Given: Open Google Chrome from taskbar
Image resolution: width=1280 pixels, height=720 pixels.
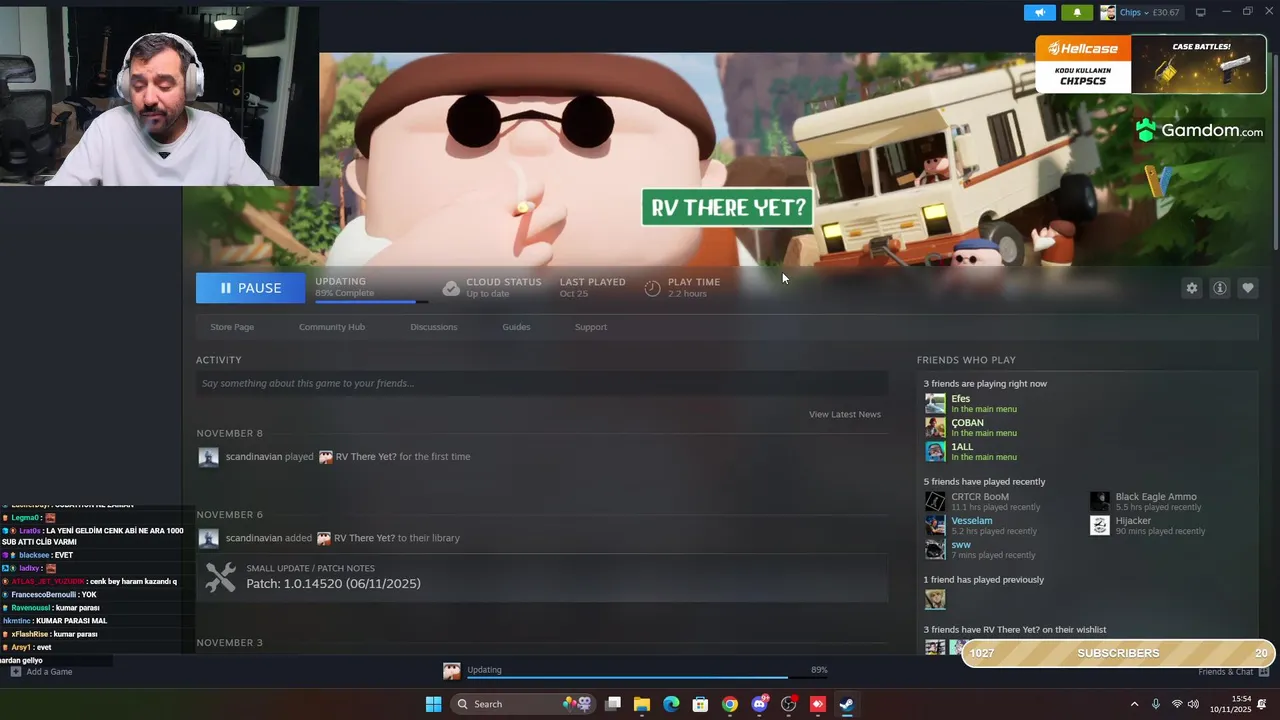Looking at the screenshot, I should (730, 704).
